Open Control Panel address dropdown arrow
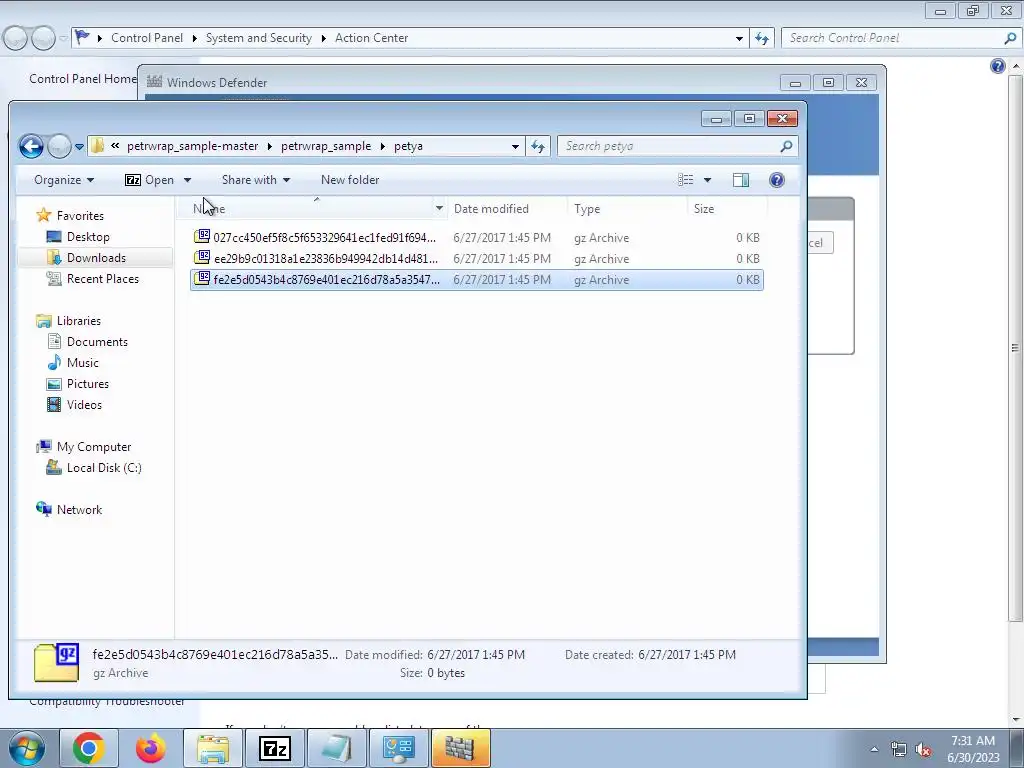This screenshot has height=768, width=1024. [x=739, y=38]
